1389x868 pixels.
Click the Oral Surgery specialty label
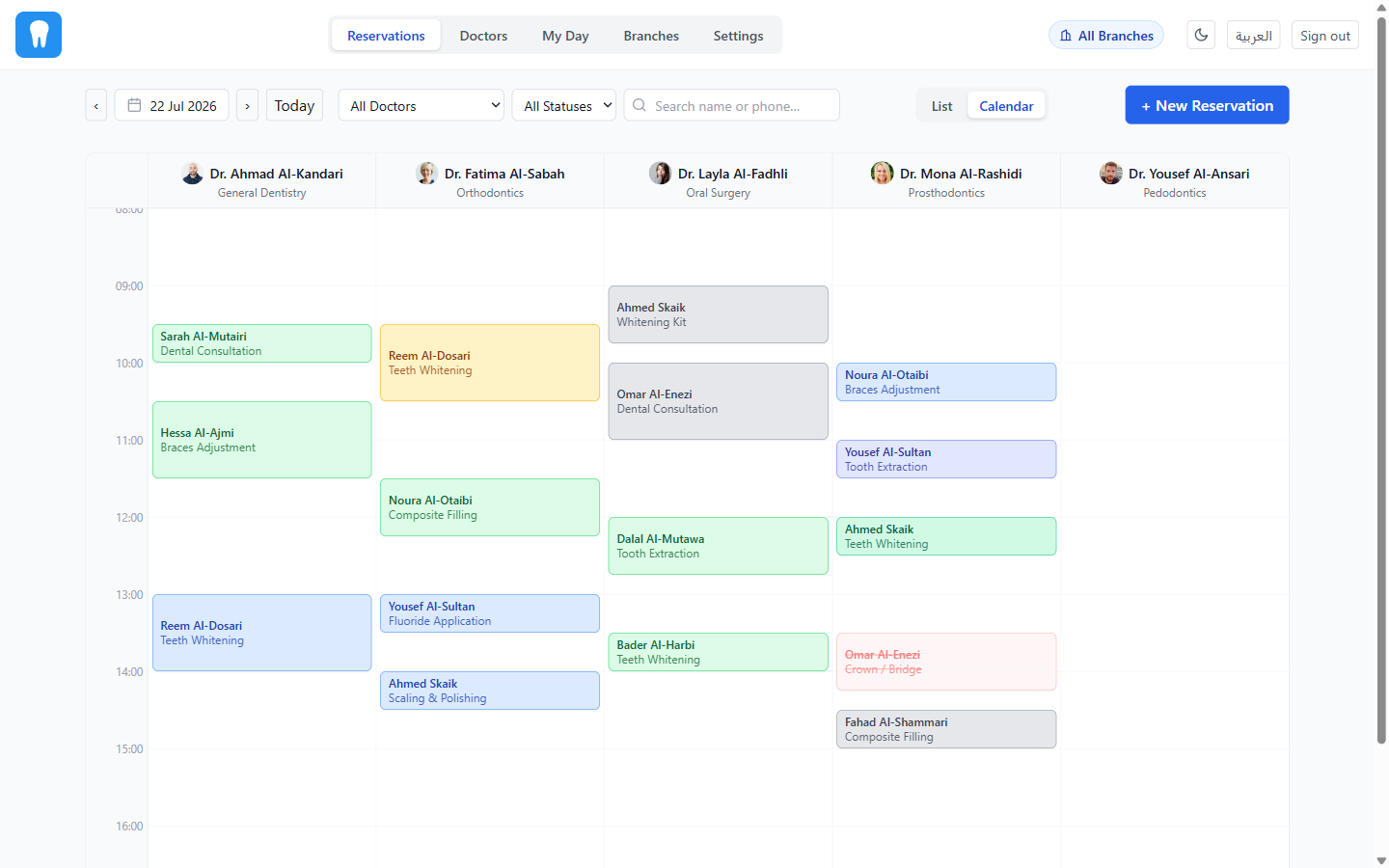(718, 193)
